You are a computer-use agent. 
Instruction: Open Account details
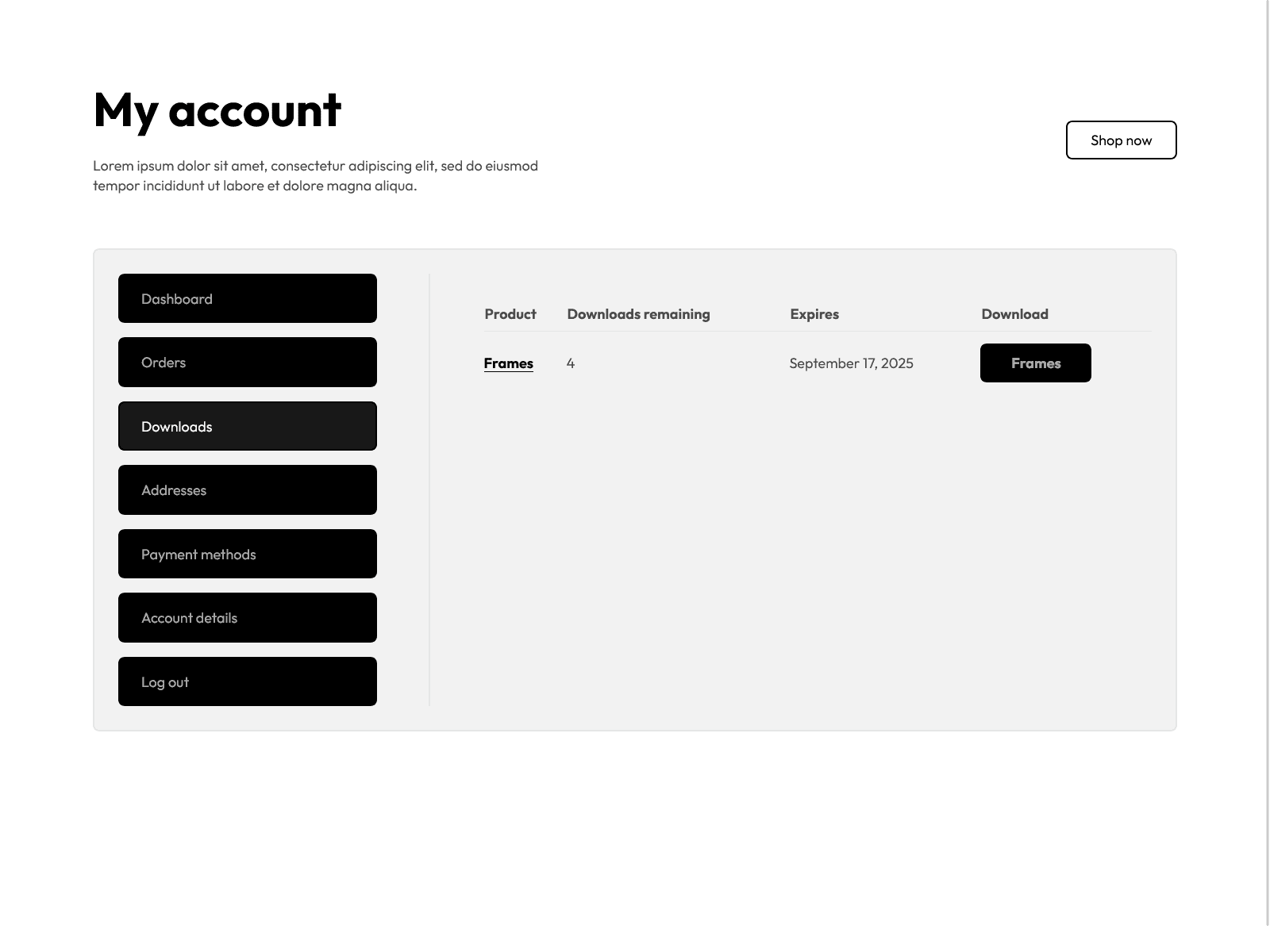(248, 618)
